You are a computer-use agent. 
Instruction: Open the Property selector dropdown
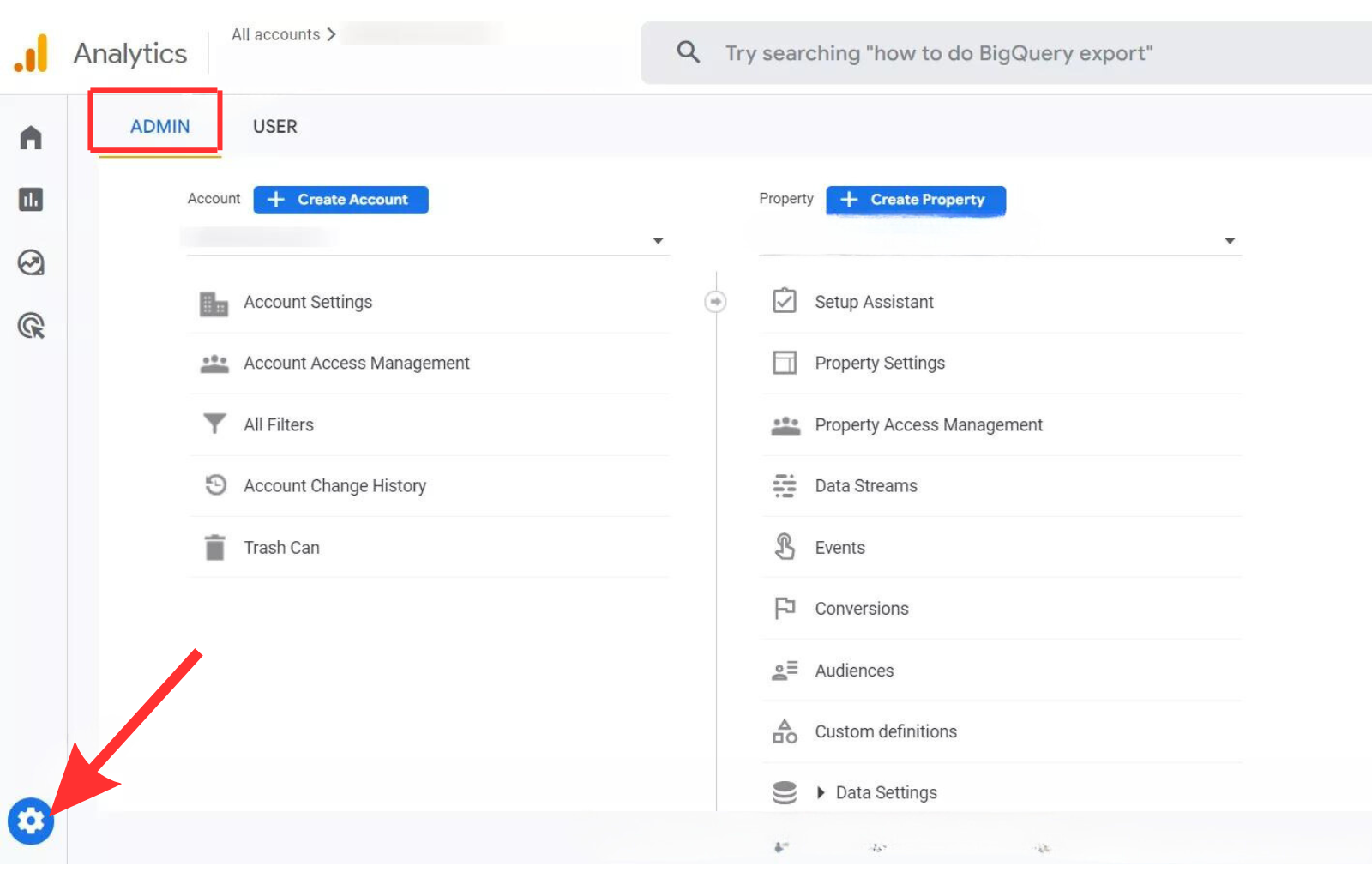click(1000, 240)
